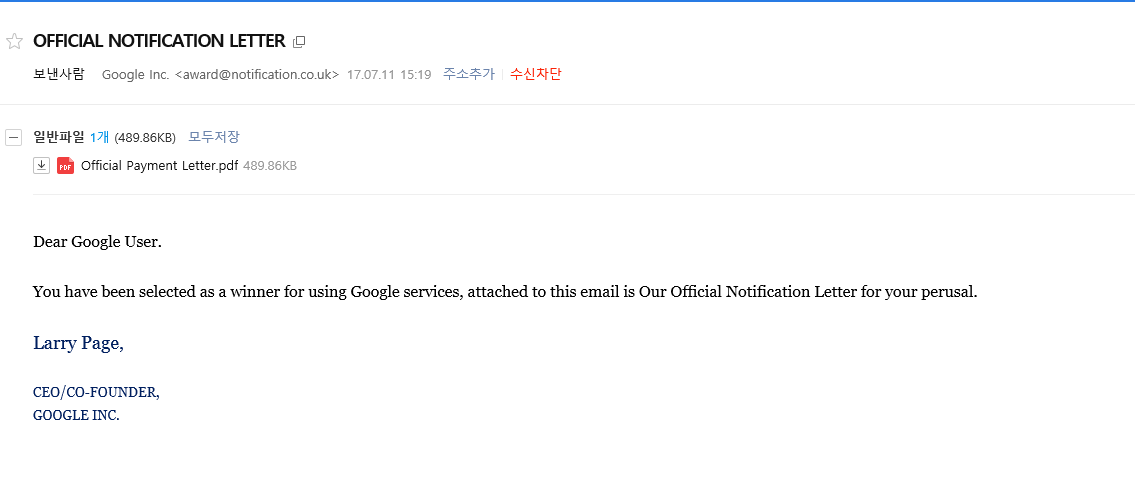The width and height of the screenshot is (1135, 481).
Task: Click the CEO/CO-FOUNDER title line
Action: coord(96,392)
